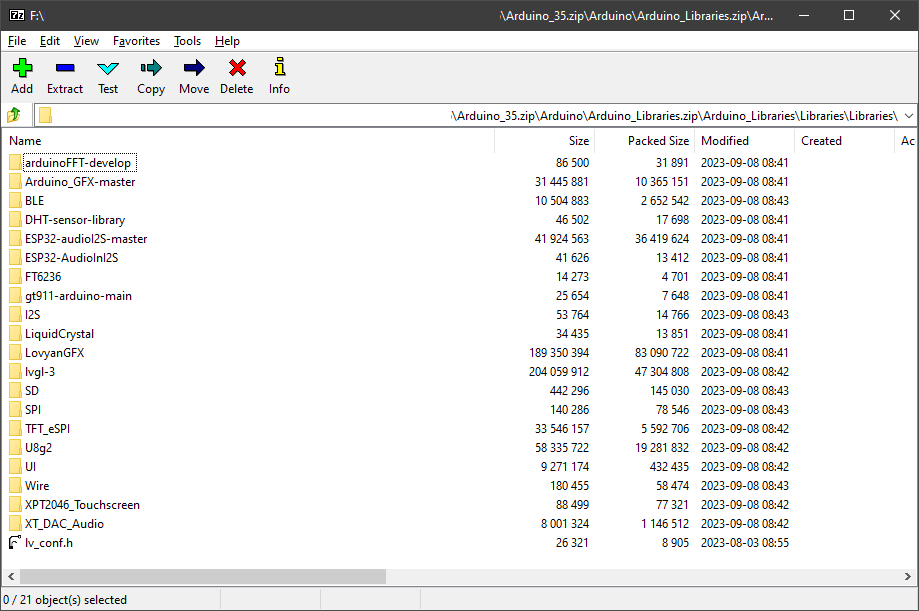Click the '0 / 21 object(s) selected' status
This screenshot has height=611, width=919.
[65, 600]
